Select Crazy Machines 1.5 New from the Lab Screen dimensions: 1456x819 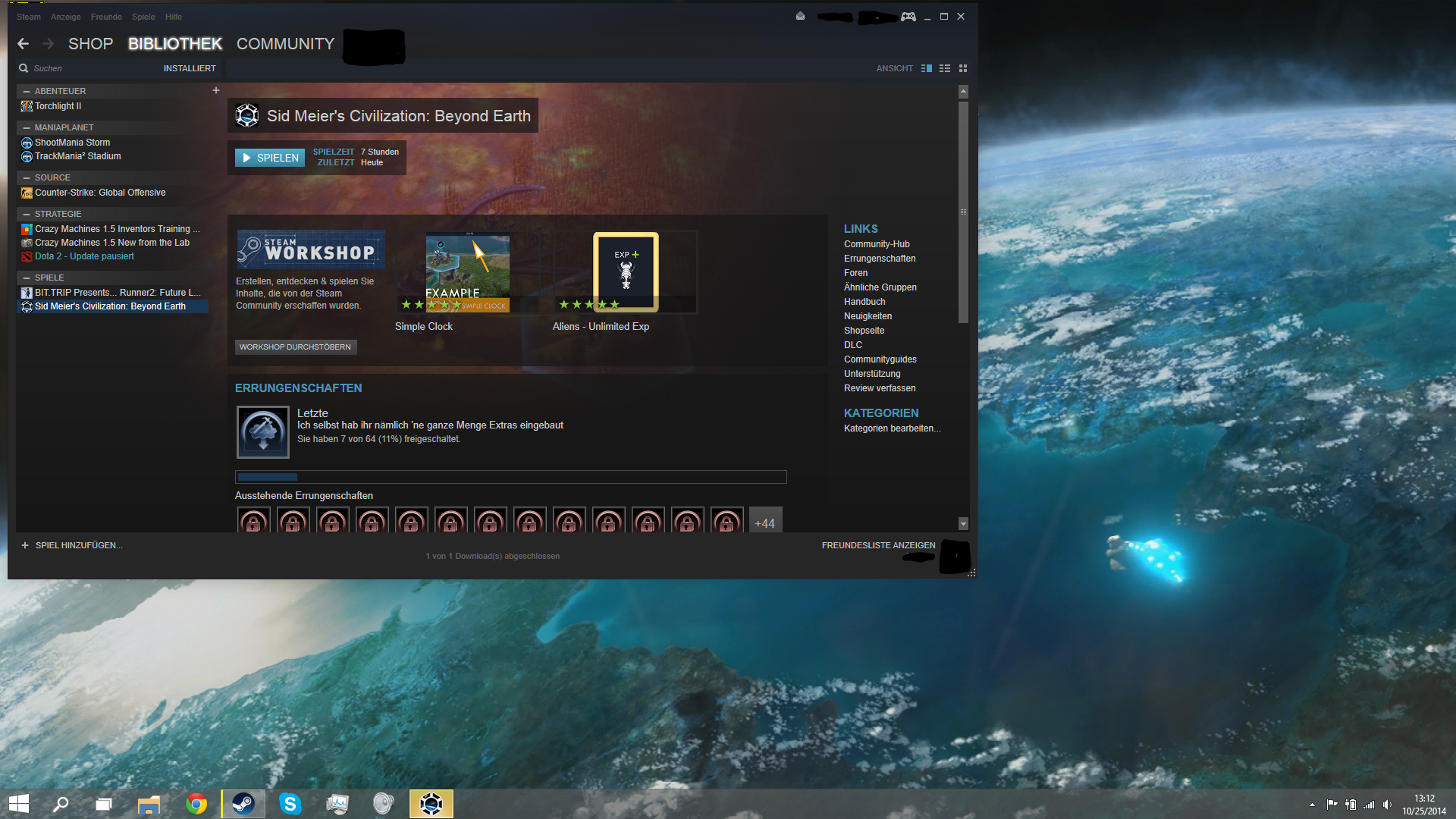point(112,243)
